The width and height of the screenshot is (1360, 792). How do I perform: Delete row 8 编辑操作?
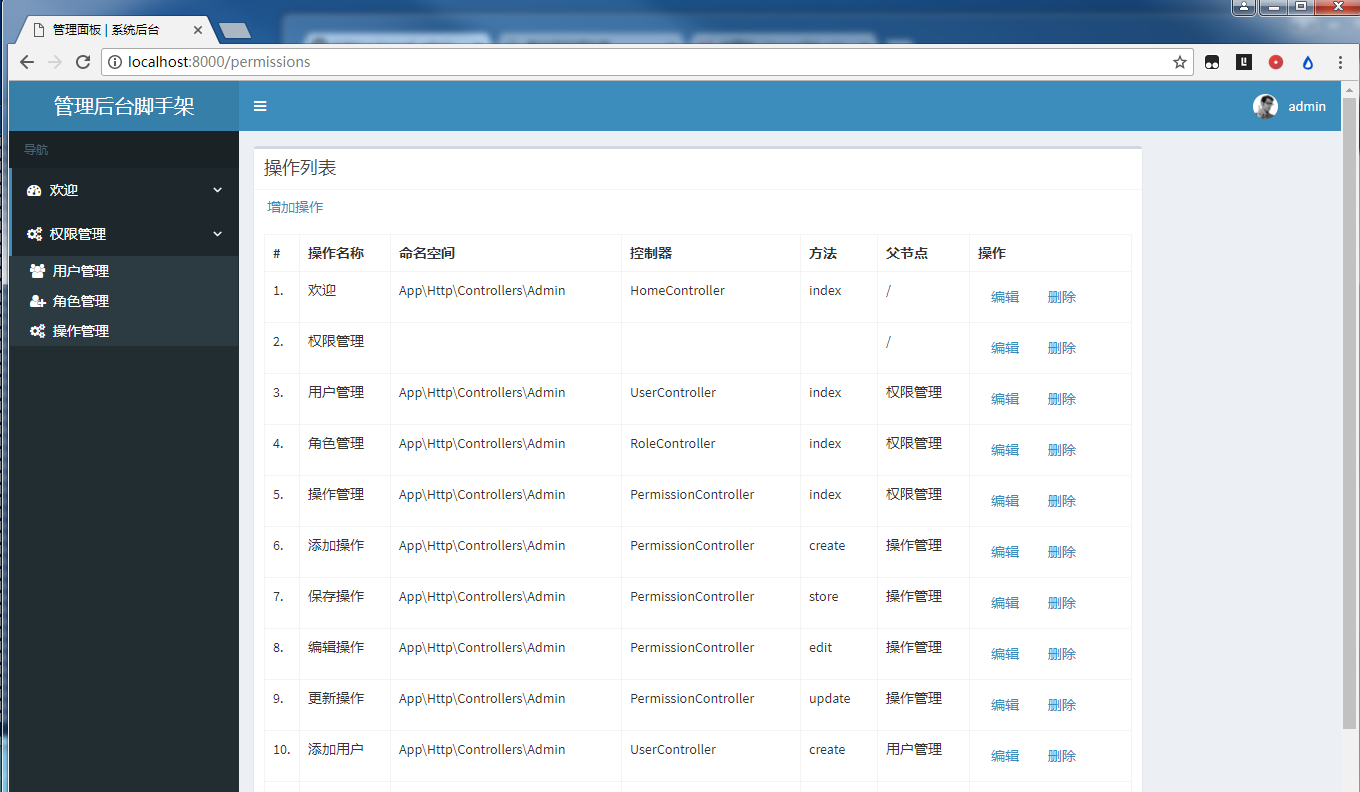tap(1062, 654)
